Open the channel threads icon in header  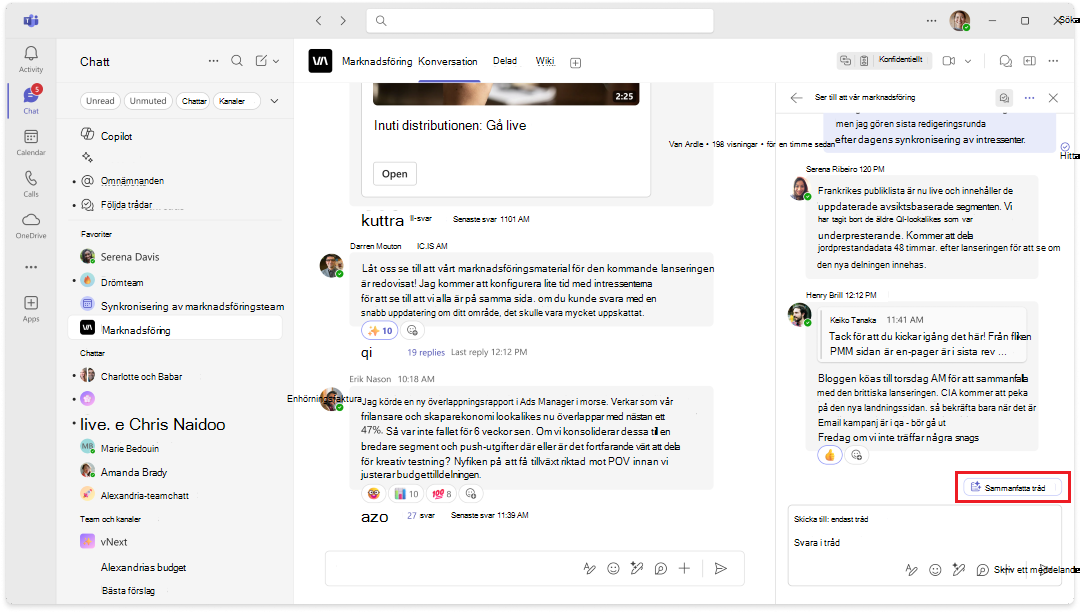click(1006, 61)
